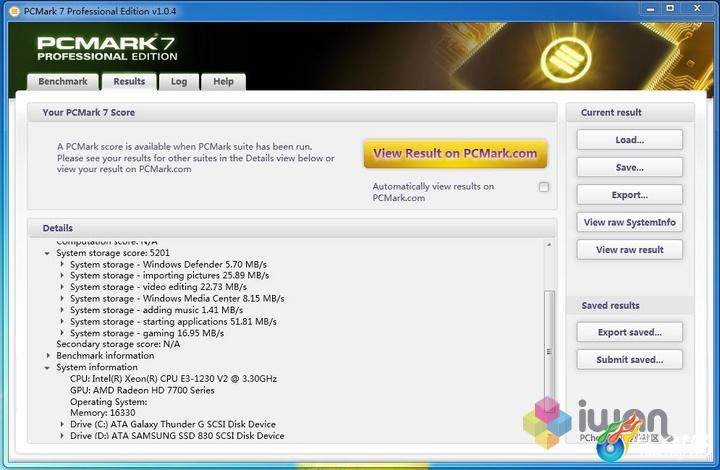Expand the Benchmark information node

(x=48, y=356)
